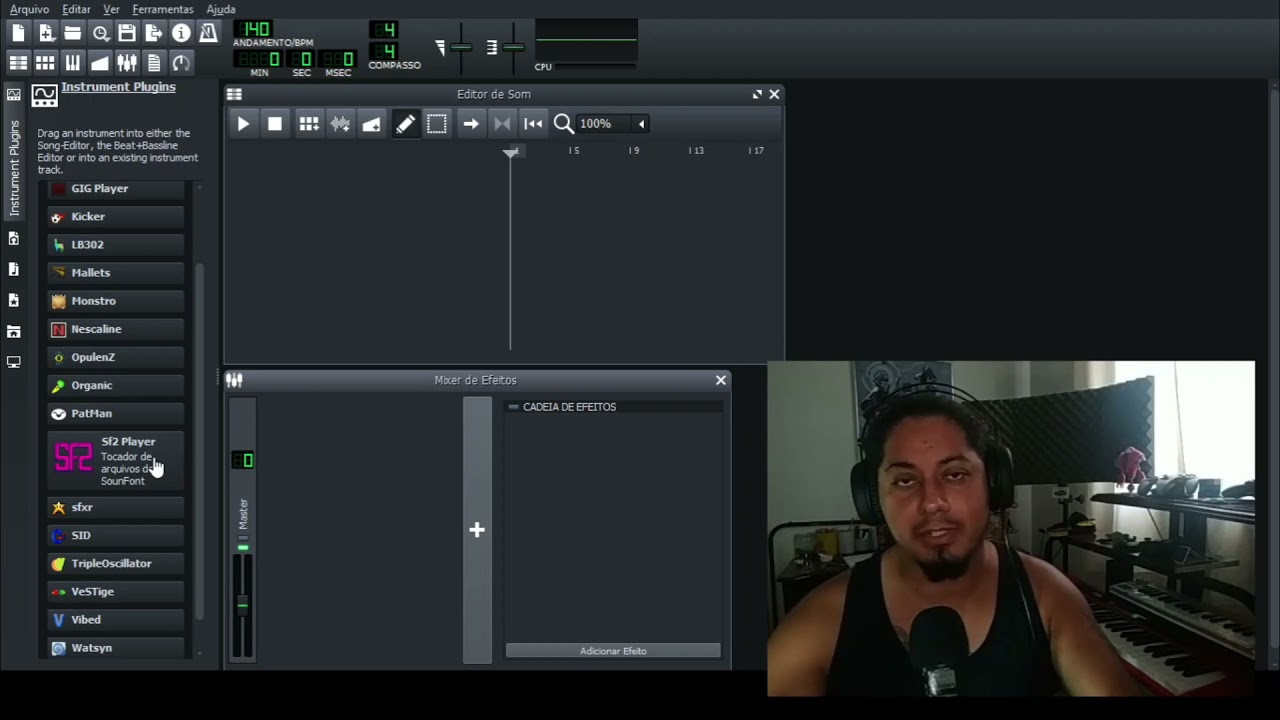
Task: Enable draw mode pencil in Editor de Som
Action: tap(405, 124)
